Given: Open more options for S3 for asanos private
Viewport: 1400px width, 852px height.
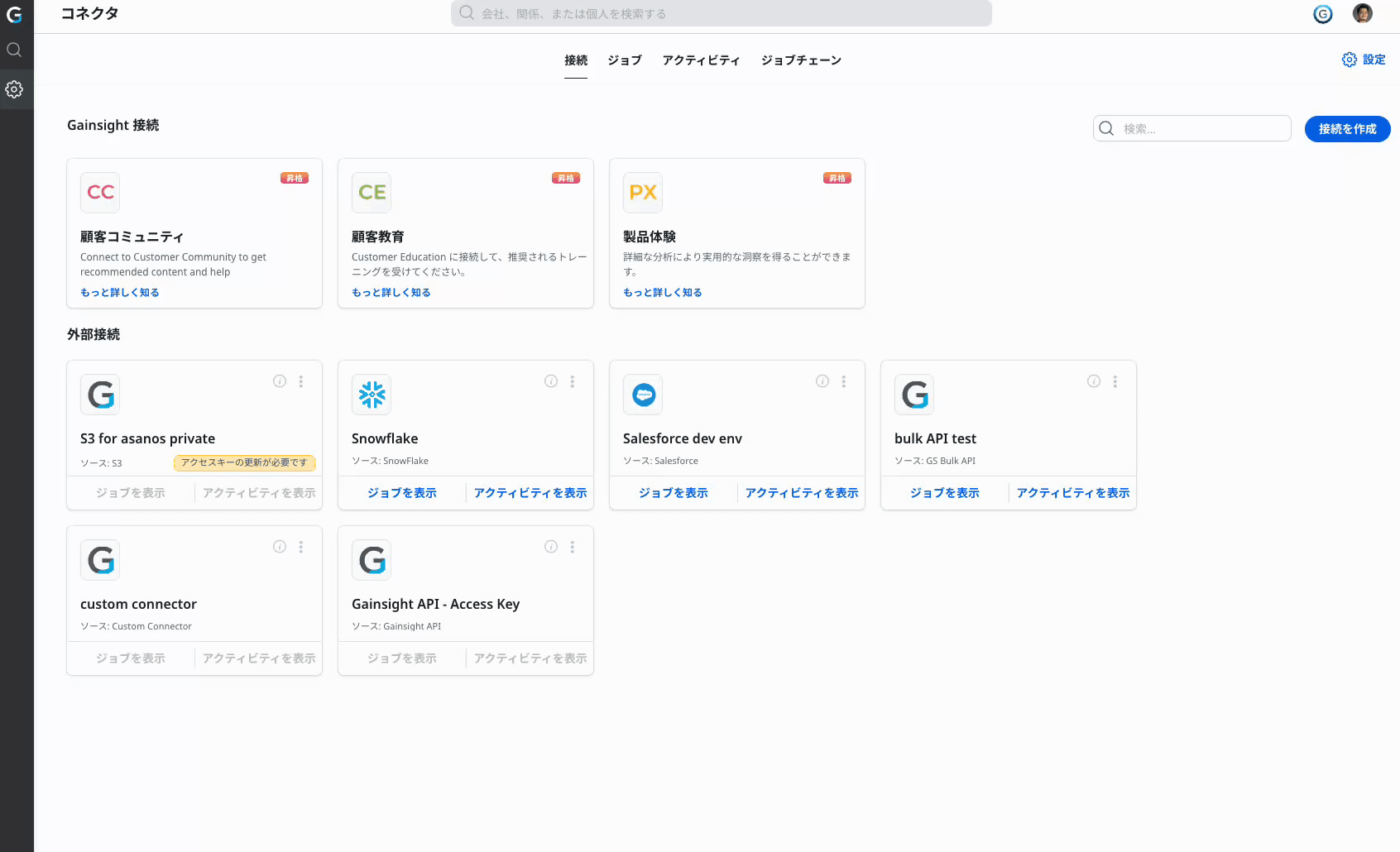Looking at the screenshot, I should click(301, 381).
